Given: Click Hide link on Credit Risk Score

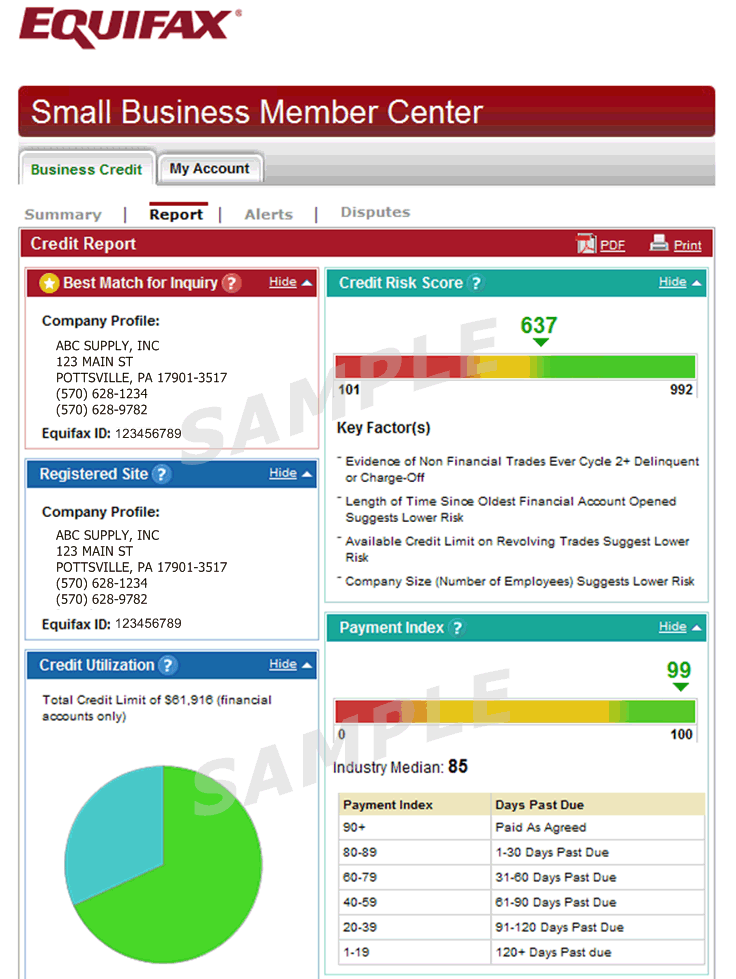Looking at the screenshot, I should tap(672, 282).
